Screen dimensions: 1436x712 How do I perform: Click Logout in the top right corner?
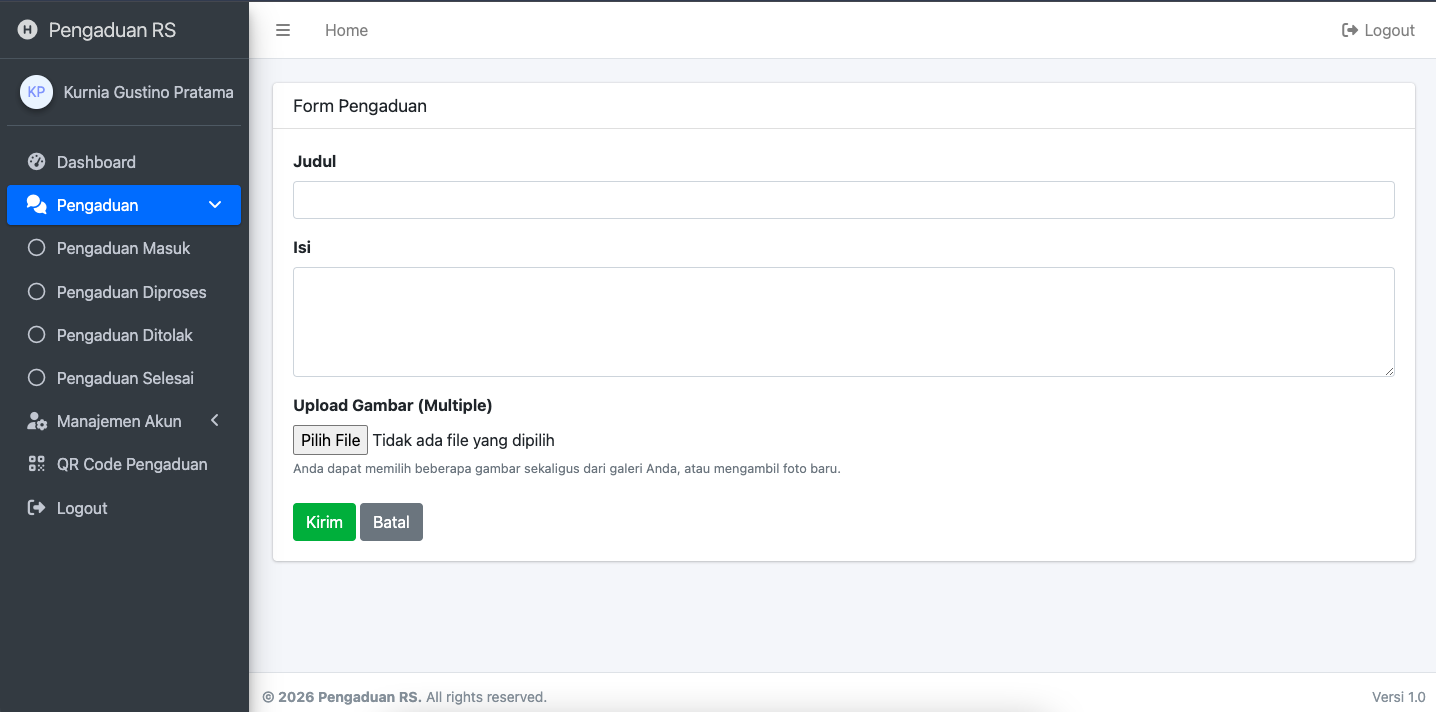(1378, 30)
